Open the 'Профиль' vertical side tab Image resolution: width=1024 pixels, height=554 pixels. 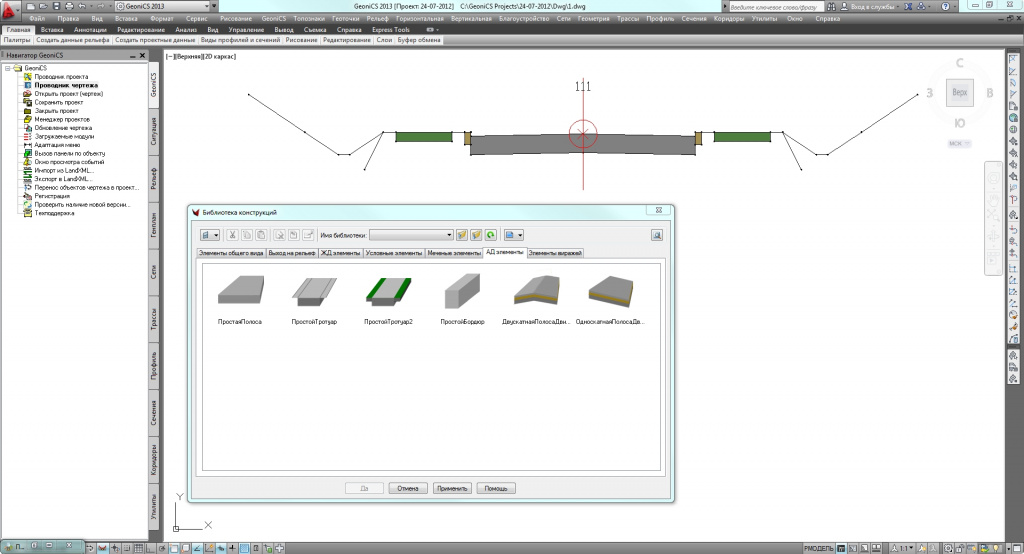click(154, 367)
